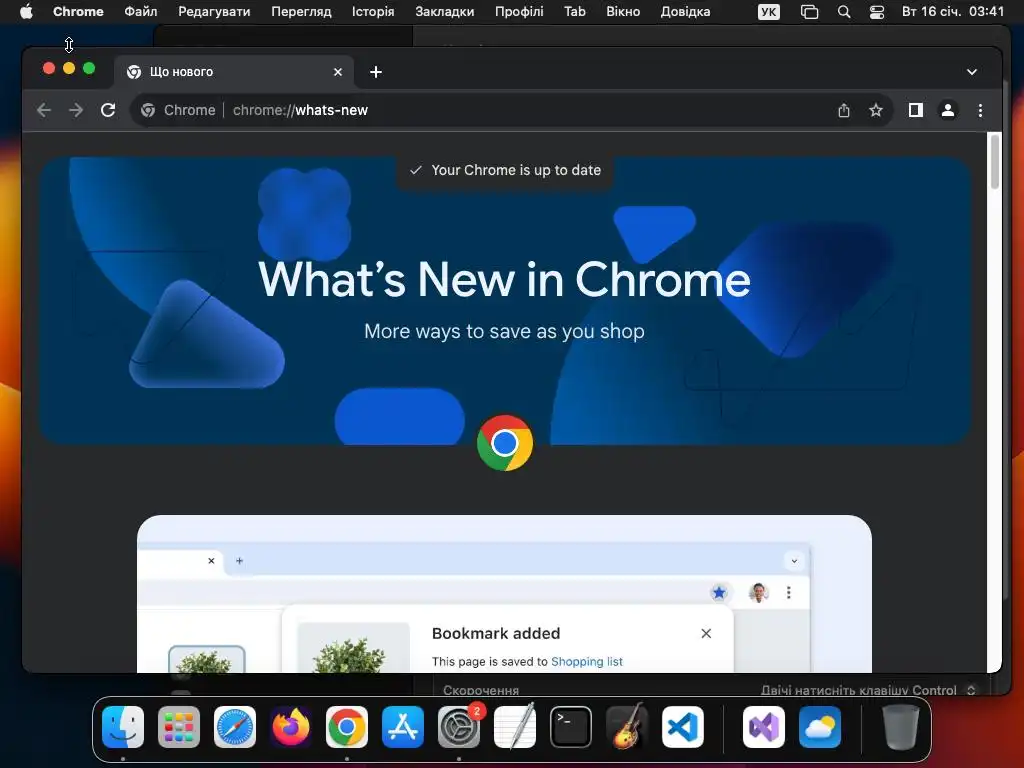Click the page's vertical scrollbar
This screenshot has height=768, width=1024.
pyautogui.click(x=995, y=161)
